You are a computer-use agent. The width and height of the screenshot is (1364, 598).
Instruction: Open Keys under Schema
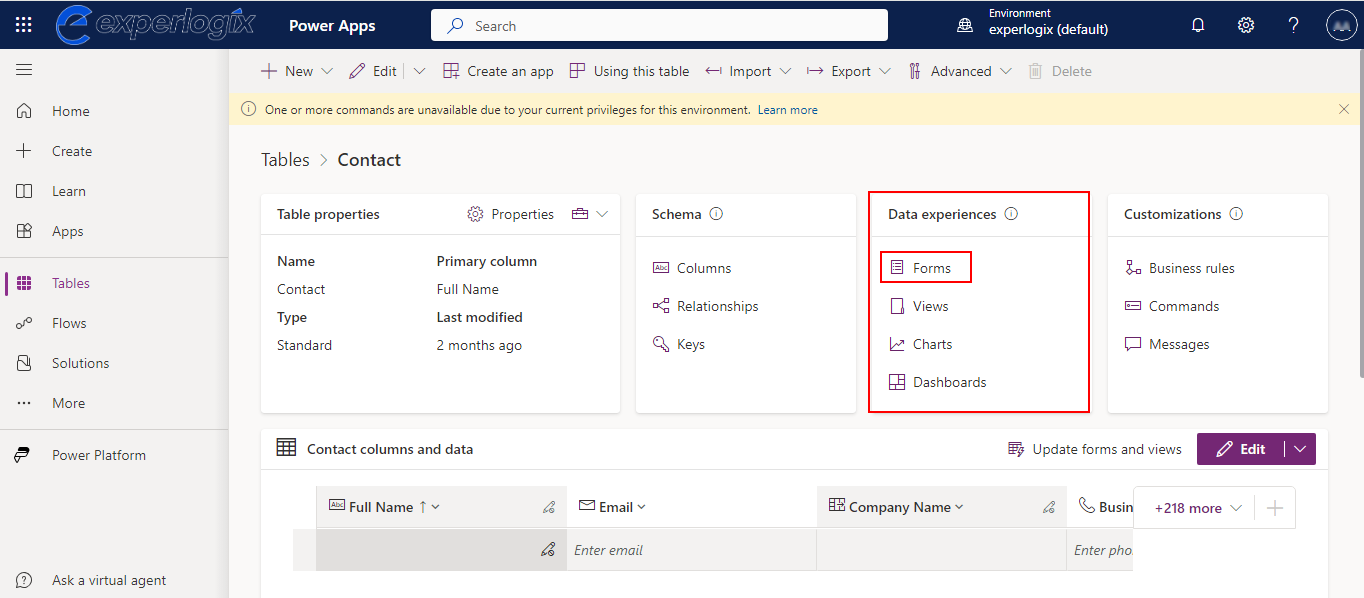(679, 344)
